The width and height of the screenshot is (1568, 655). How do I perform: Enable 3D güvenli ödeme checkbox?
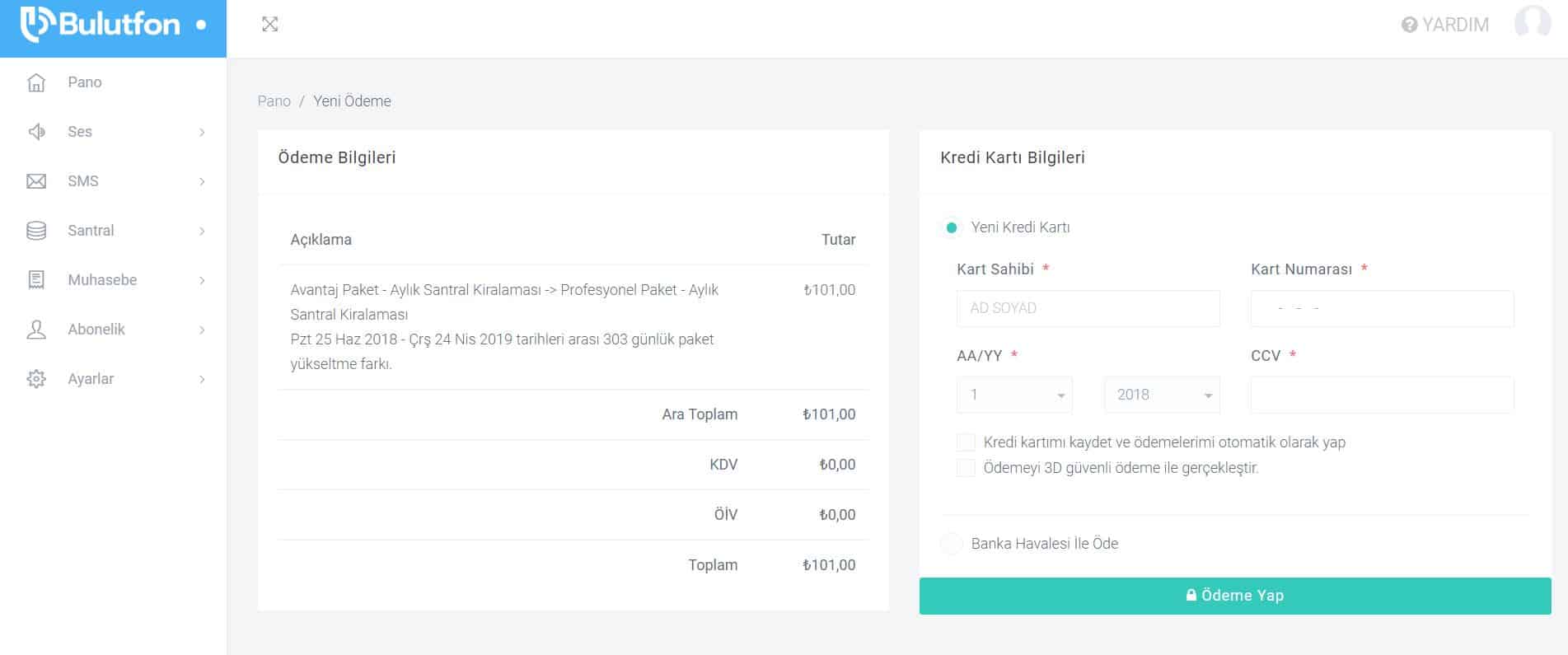[966, 468]
